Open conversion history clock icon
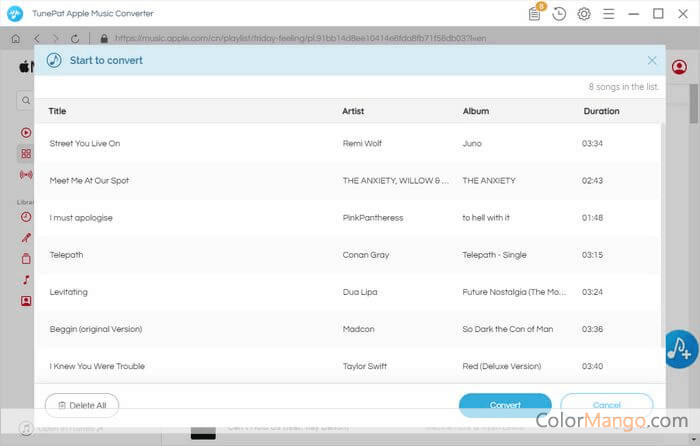700x446 pixels. pos(559,14)
